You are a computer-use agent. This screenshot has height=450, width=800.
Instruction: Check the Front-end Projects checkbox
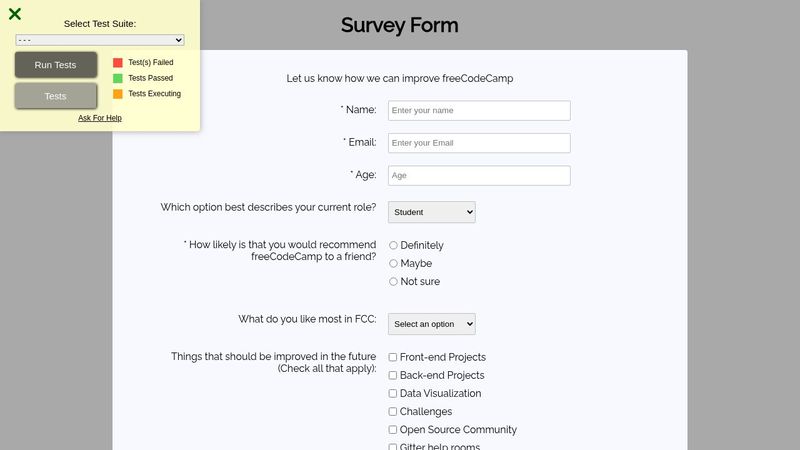click(x=393, y=357)
